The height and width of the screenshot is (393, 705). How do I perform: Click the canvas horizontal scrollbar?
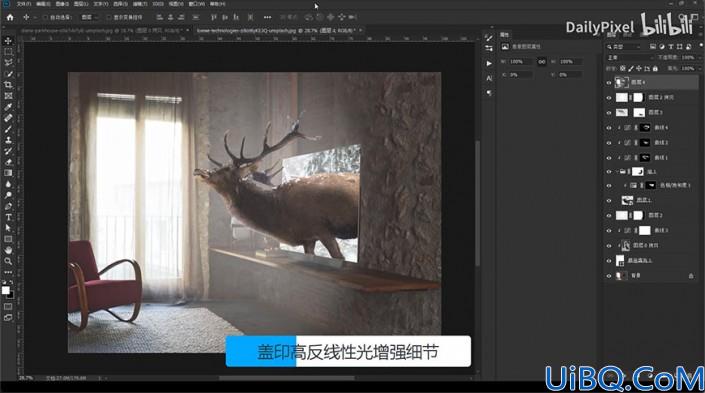[x=288, y=378]
